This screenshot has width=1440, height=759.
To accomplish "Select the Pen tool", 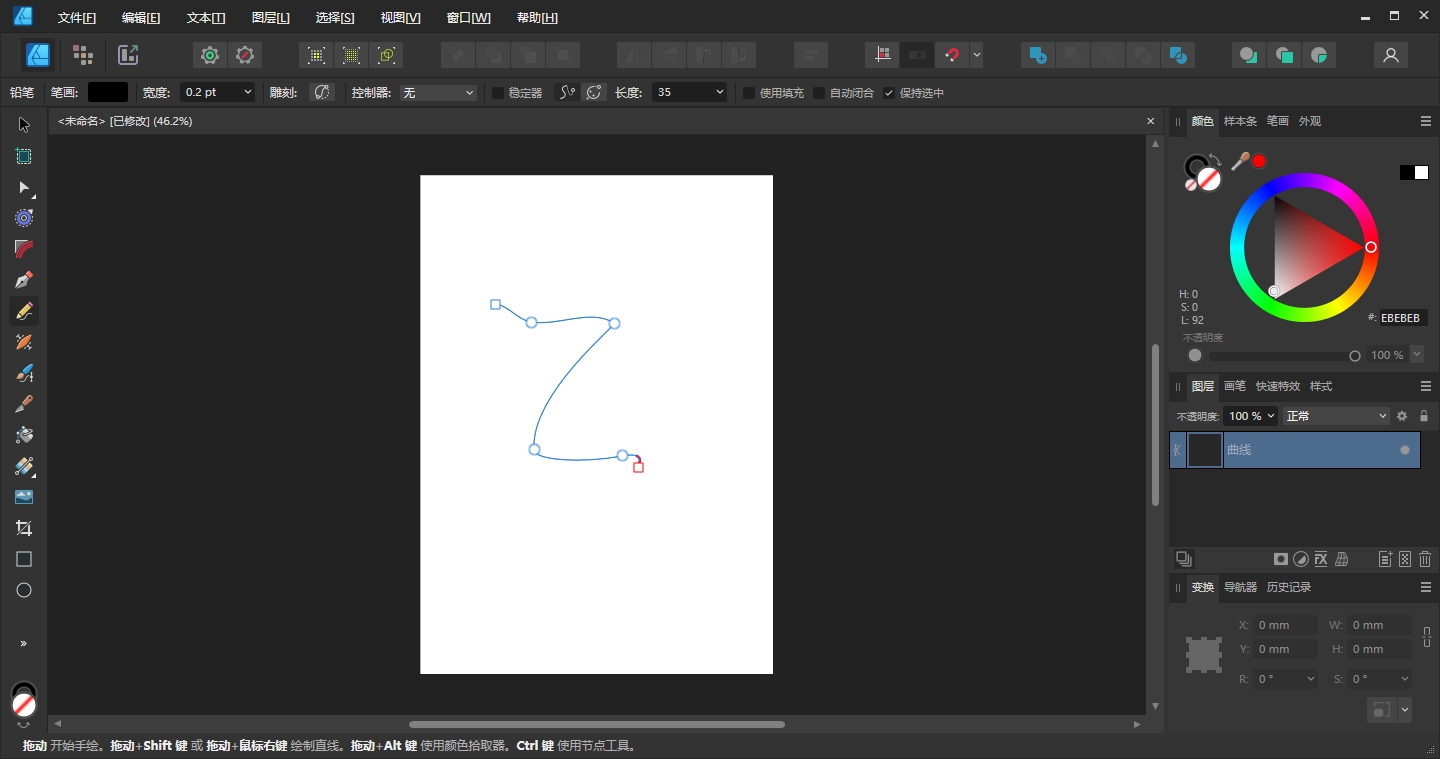I will point(24,280).
